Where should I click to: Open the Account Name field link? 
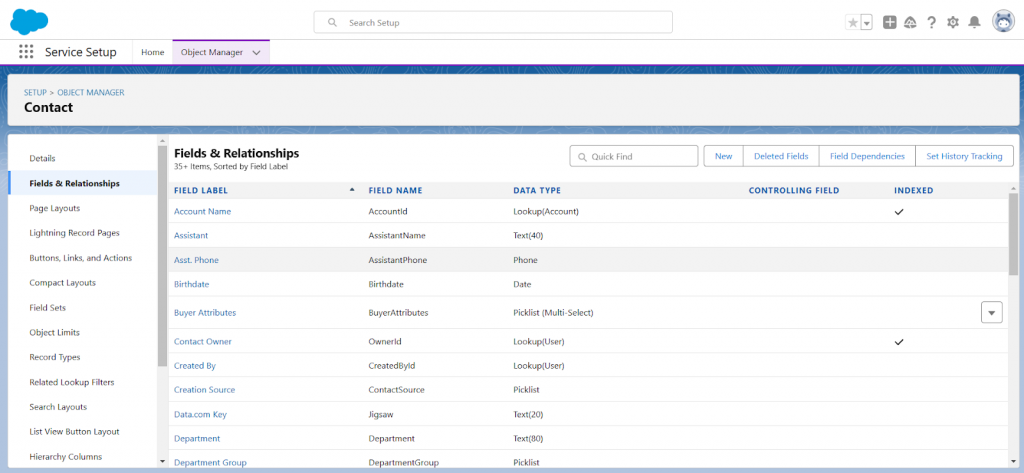[x=202, y=211]
